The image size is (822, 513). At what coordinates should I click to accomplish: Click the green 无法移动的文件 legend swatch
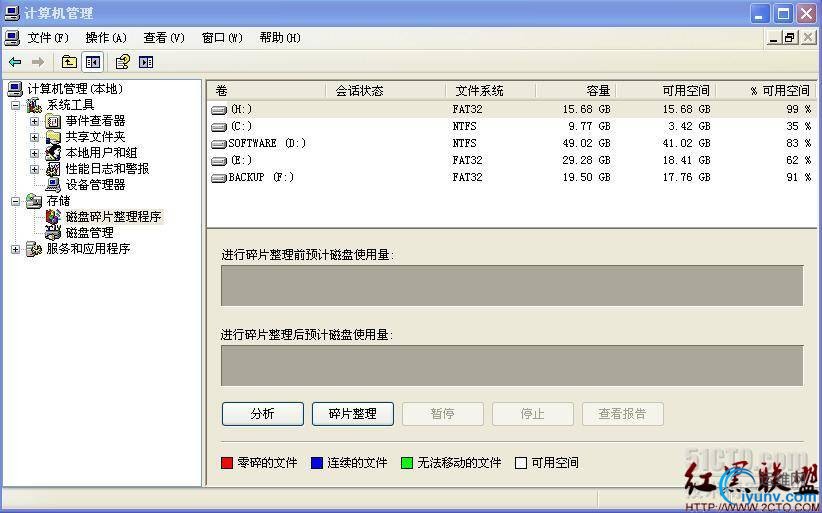coord(407,463)
